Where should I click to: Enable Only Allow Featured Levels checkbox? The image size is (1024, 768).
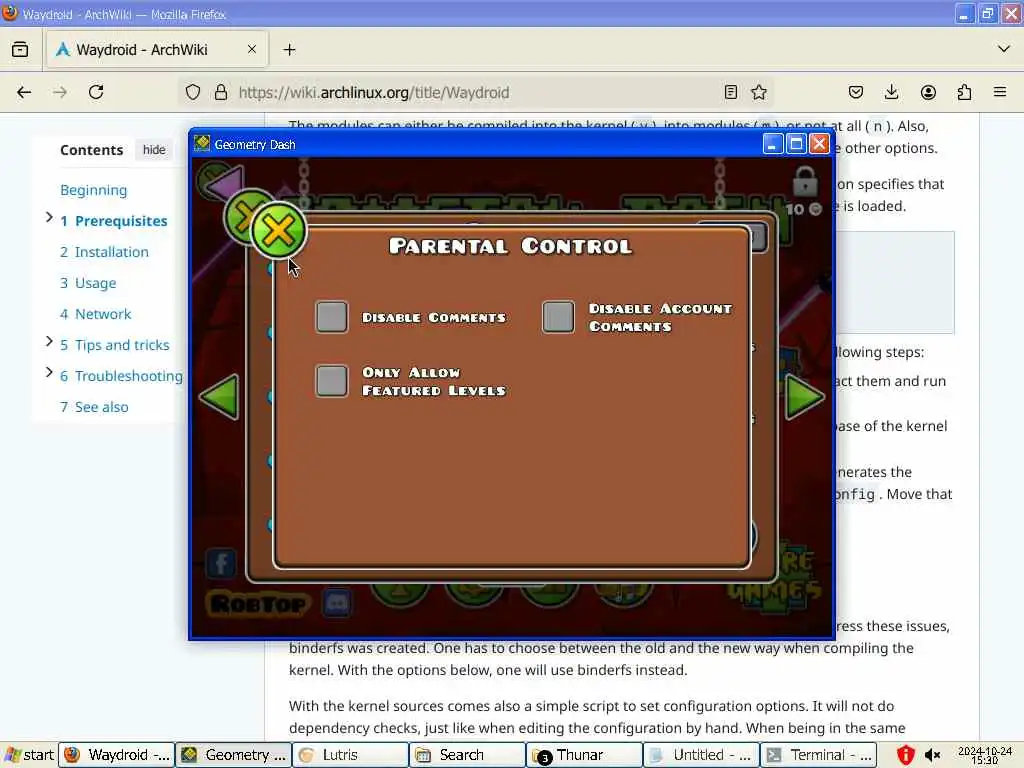point(332,381)
